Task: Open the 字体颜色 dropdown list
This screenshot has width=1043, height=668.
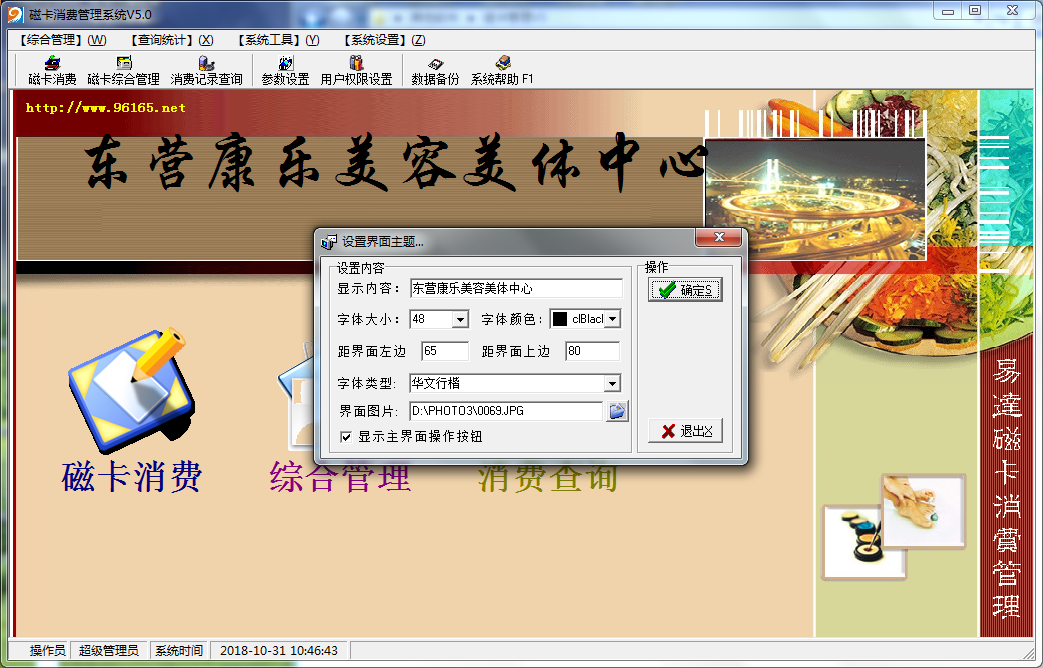Action: click(612, 320)
